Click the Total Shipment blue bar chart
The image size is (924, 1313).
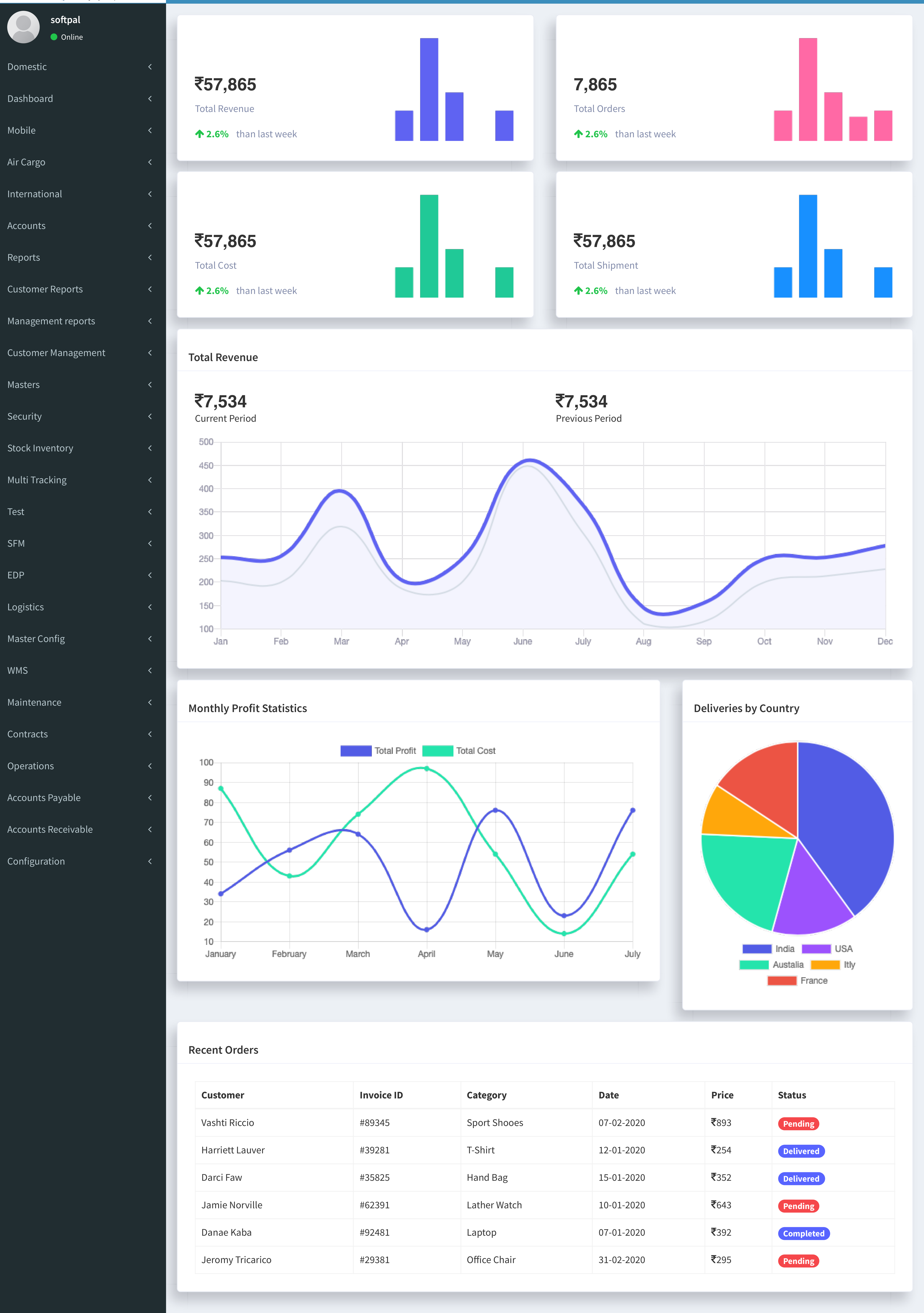pyautogui.click(x=833, y=246)
